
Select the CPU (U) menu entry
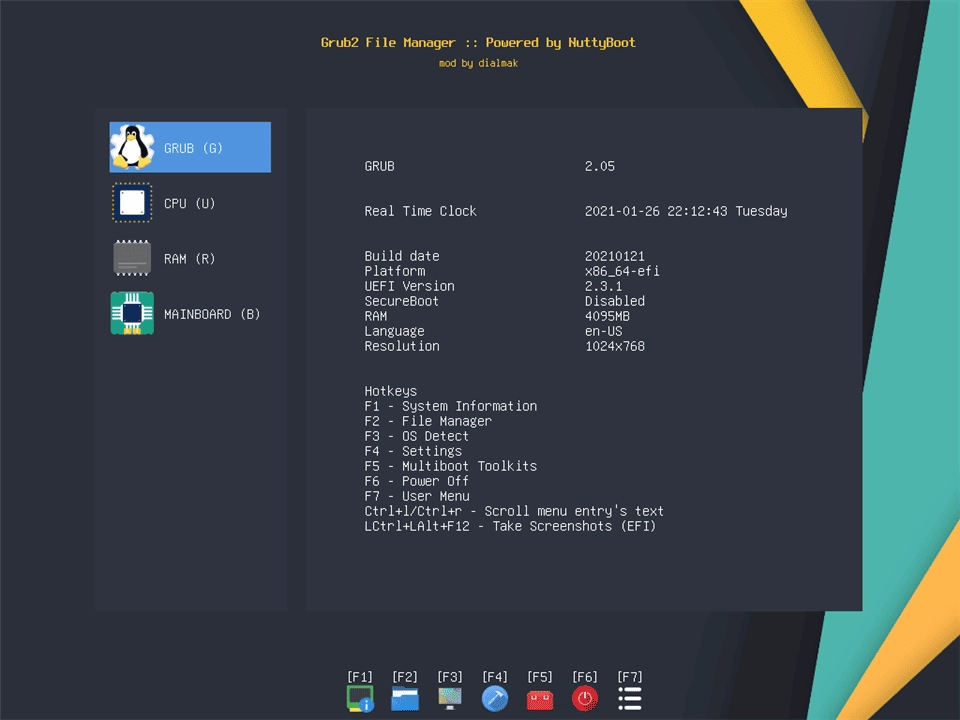190,203
